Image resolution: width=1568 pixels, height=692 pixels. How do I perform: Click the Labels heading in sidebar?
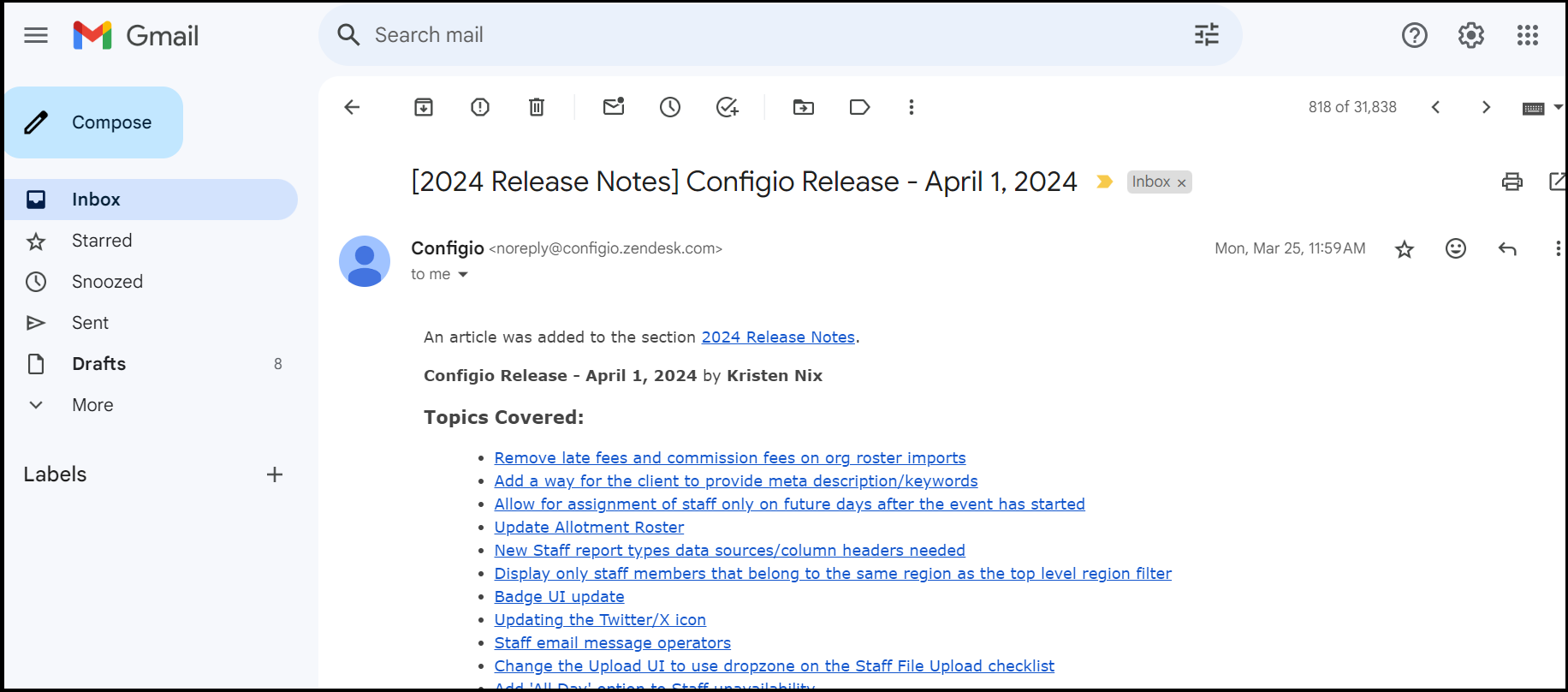[x=55, y=474]
